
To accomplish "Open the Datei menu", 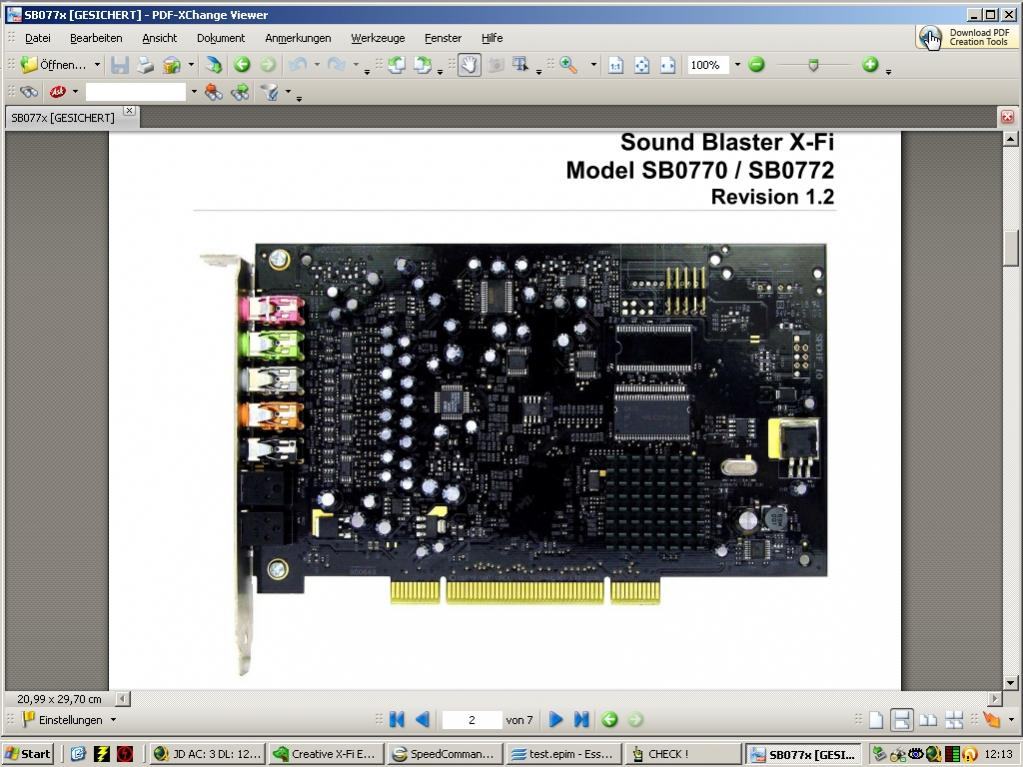I will click(38, 38).
